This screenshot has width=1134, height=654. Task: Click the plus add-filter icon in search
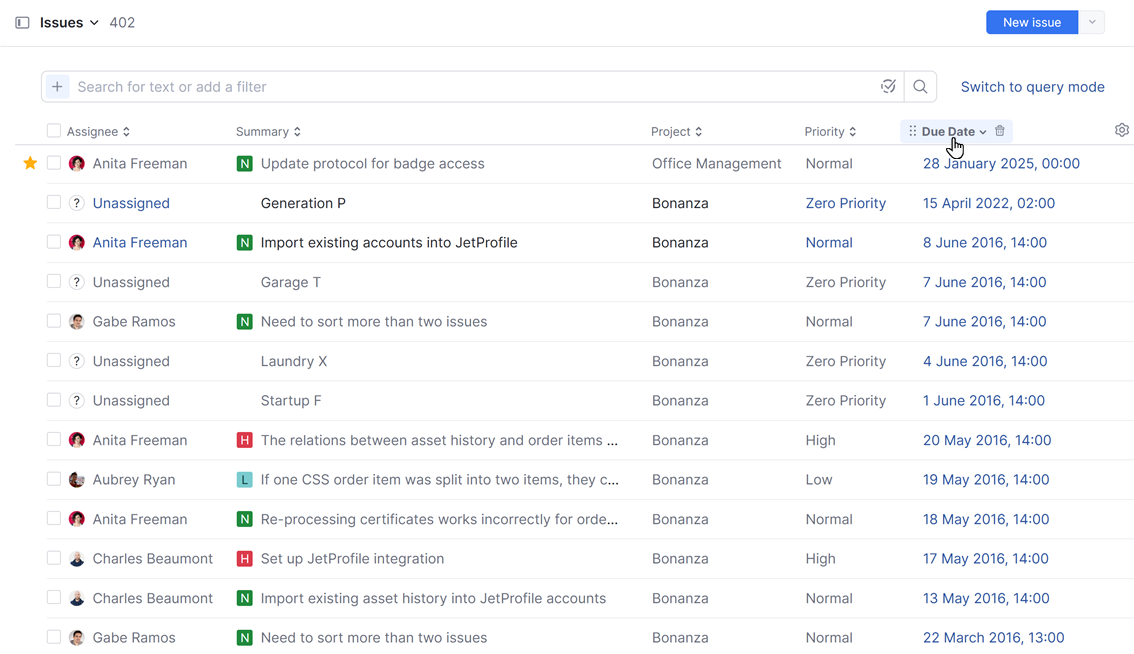57,87
